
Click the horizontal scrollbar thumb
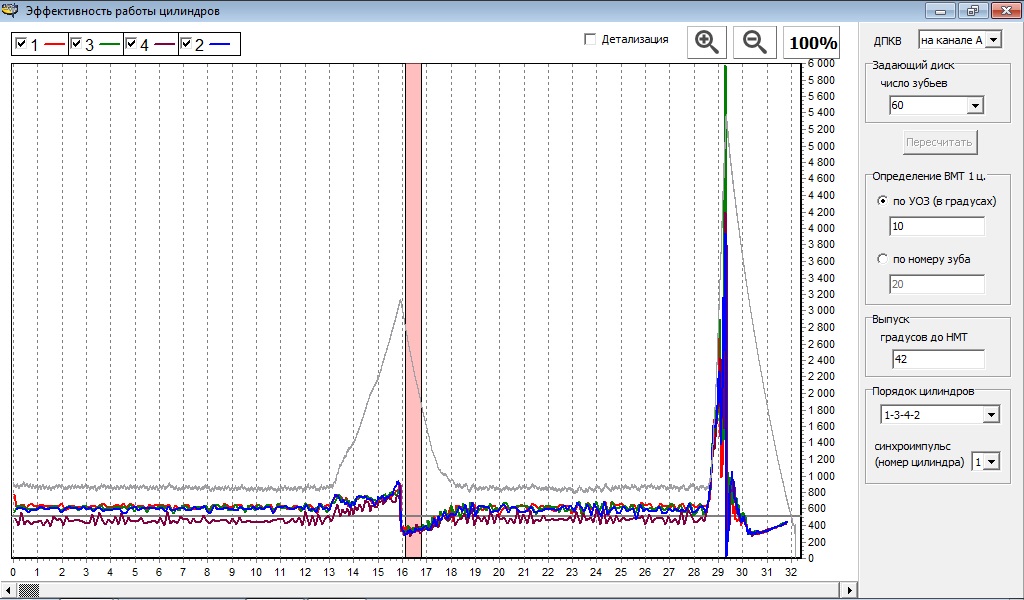tap(29, 590)
